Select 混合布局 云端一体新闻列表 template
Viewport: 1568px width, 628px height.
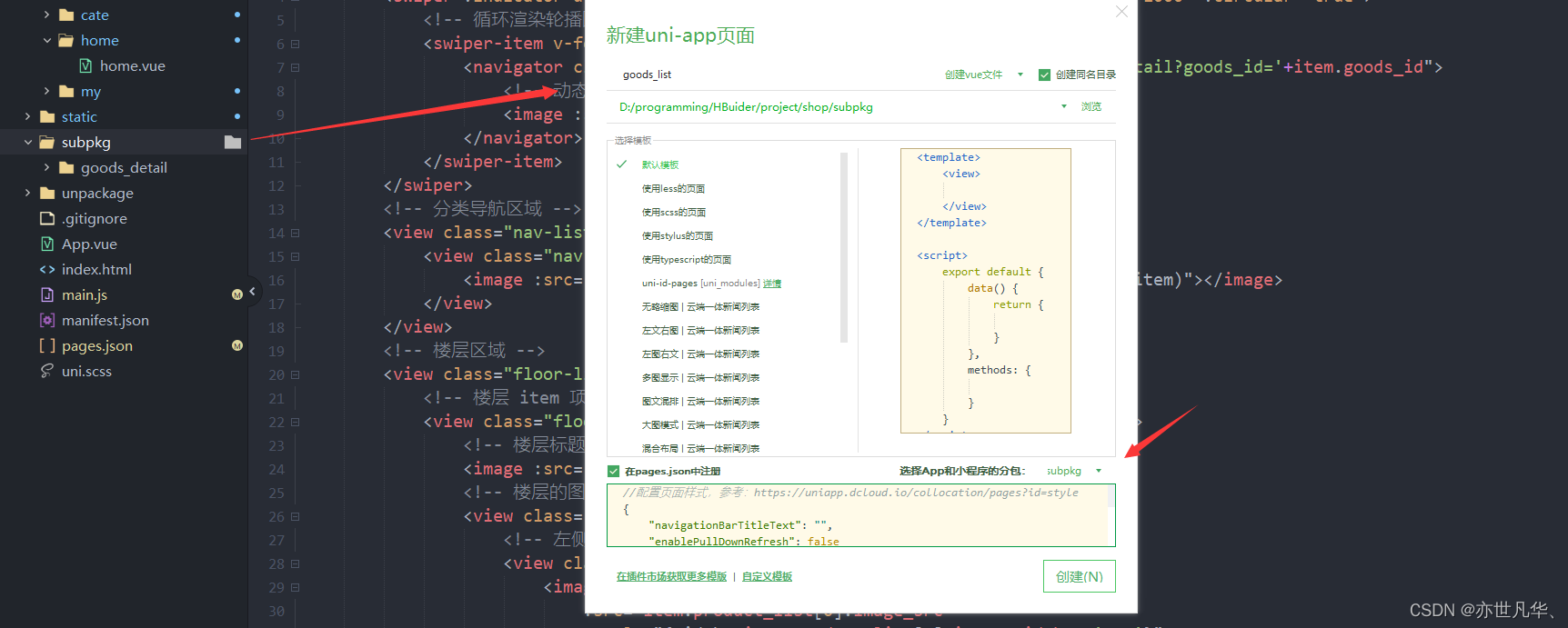(700, 448)
